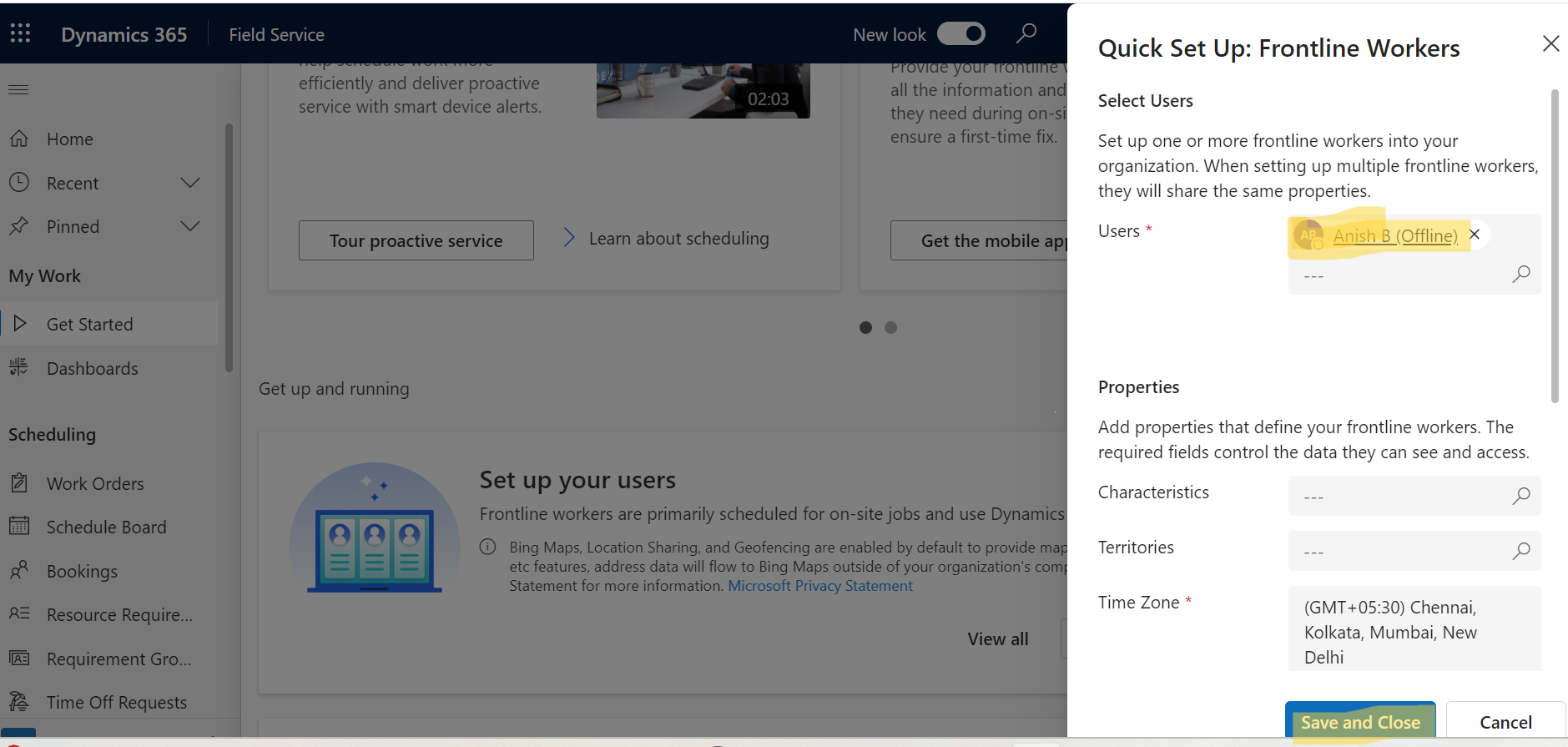Click the Pinned pin icon
The height and width of the screenshot is (747, 1568).
coord(19,226)
